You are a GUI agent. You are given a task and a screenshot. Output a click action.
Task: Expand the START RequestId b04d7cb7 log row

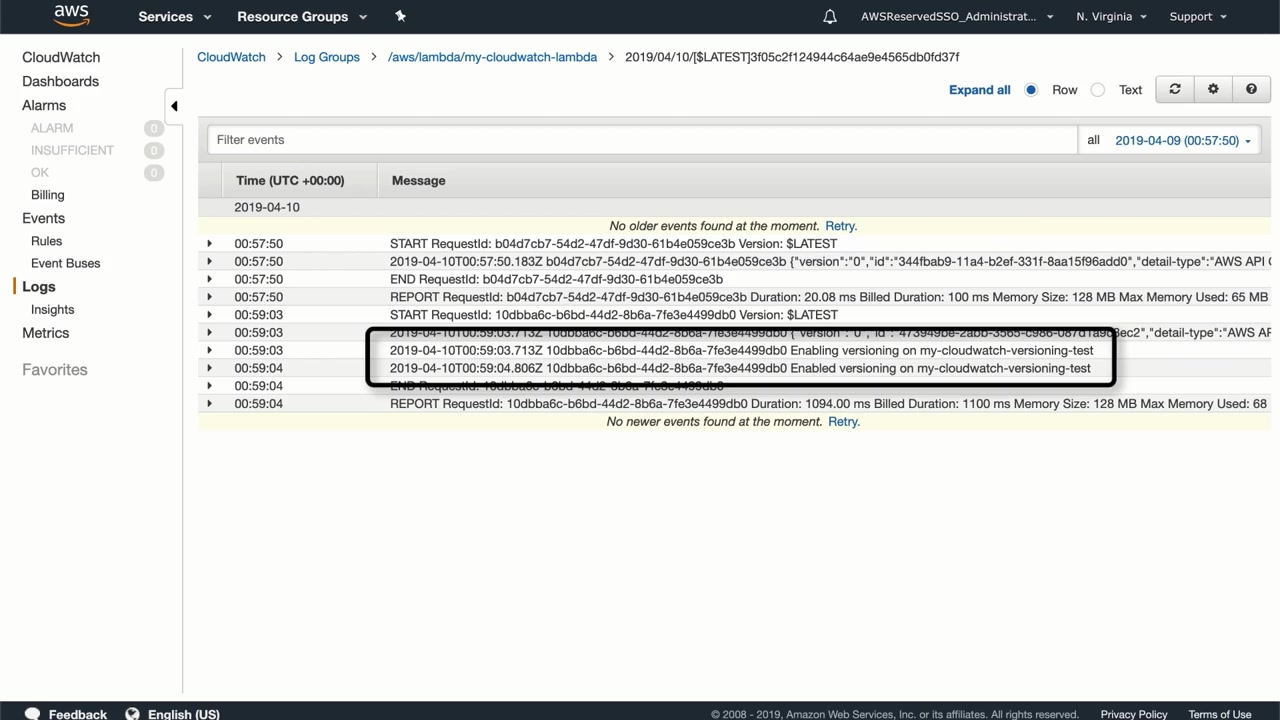(x=209, y=244)
